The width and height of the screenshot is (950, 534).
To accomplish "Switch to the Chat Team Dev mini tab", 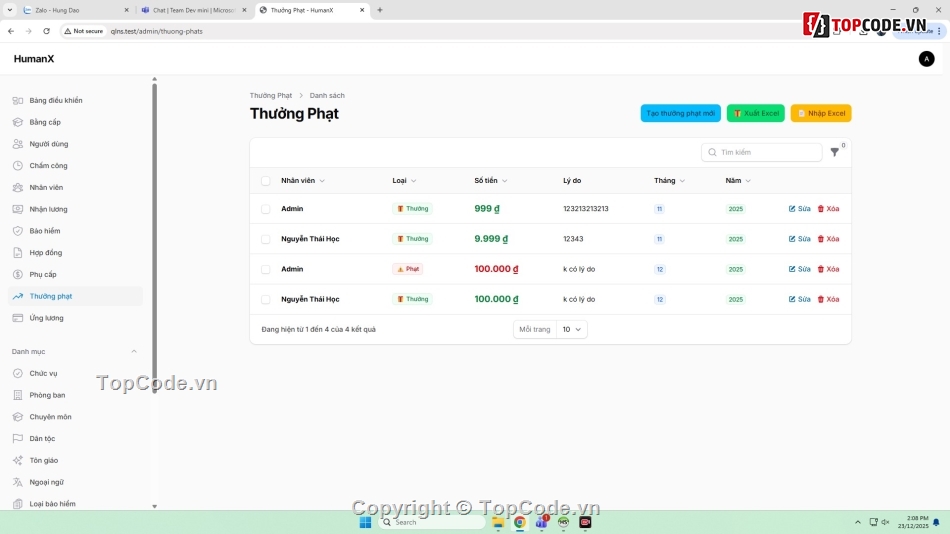I will 193,10.
